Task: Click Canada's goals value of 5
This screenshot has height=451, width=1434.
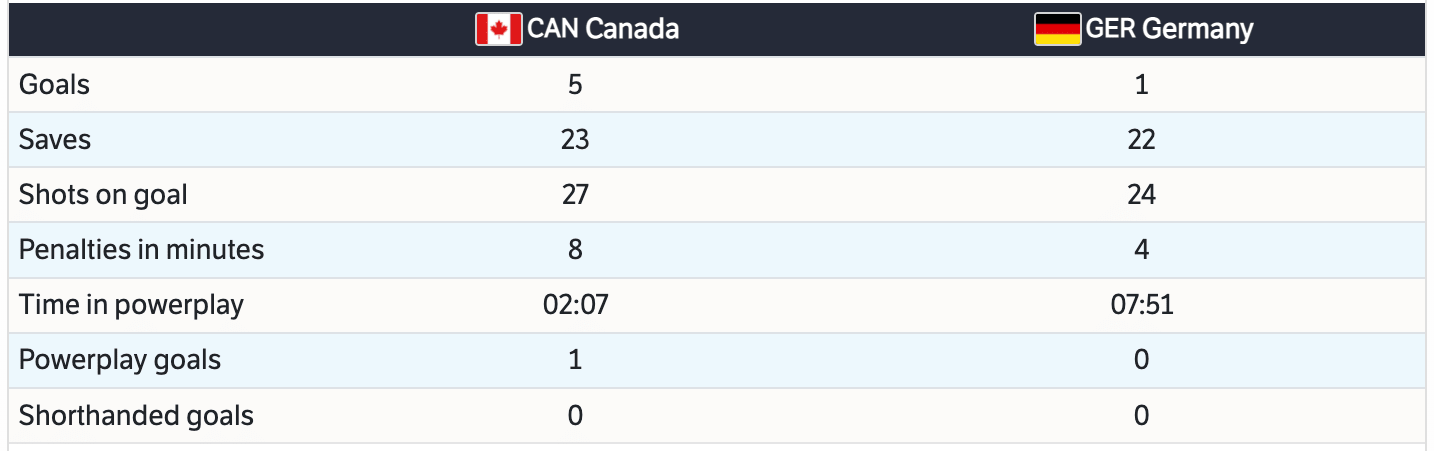Action: 575,85
